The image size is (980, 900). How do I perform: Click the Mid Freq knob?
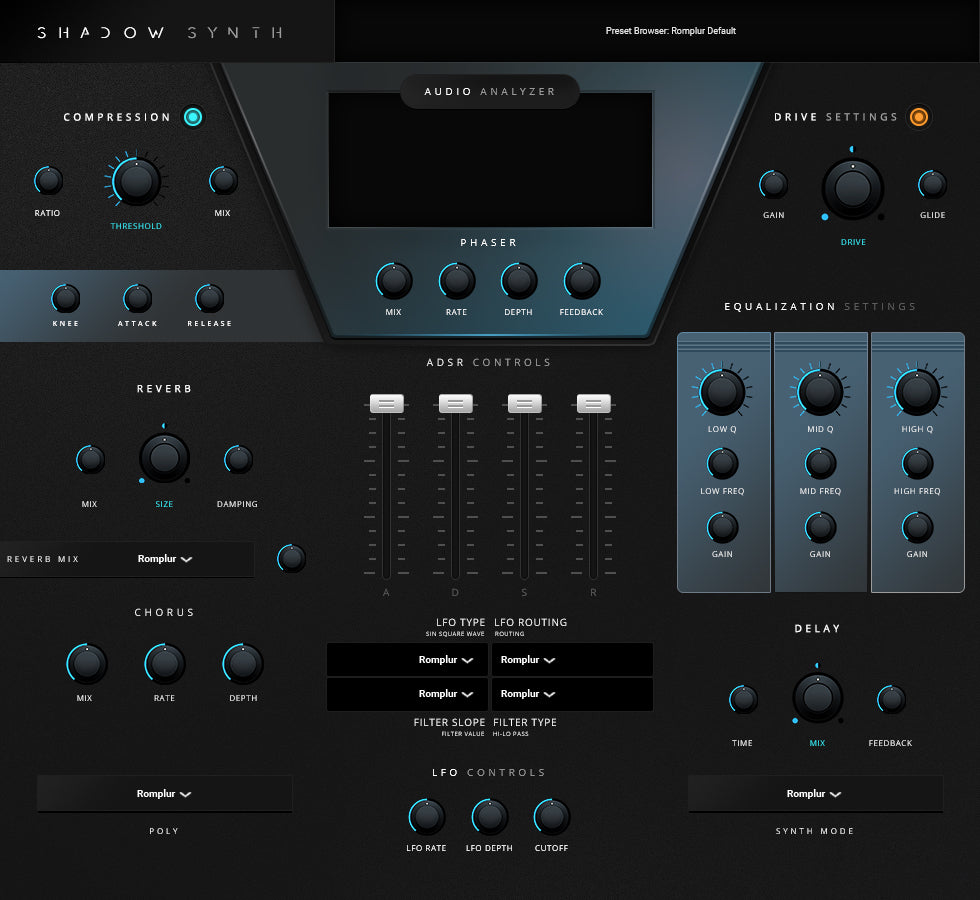821,464
